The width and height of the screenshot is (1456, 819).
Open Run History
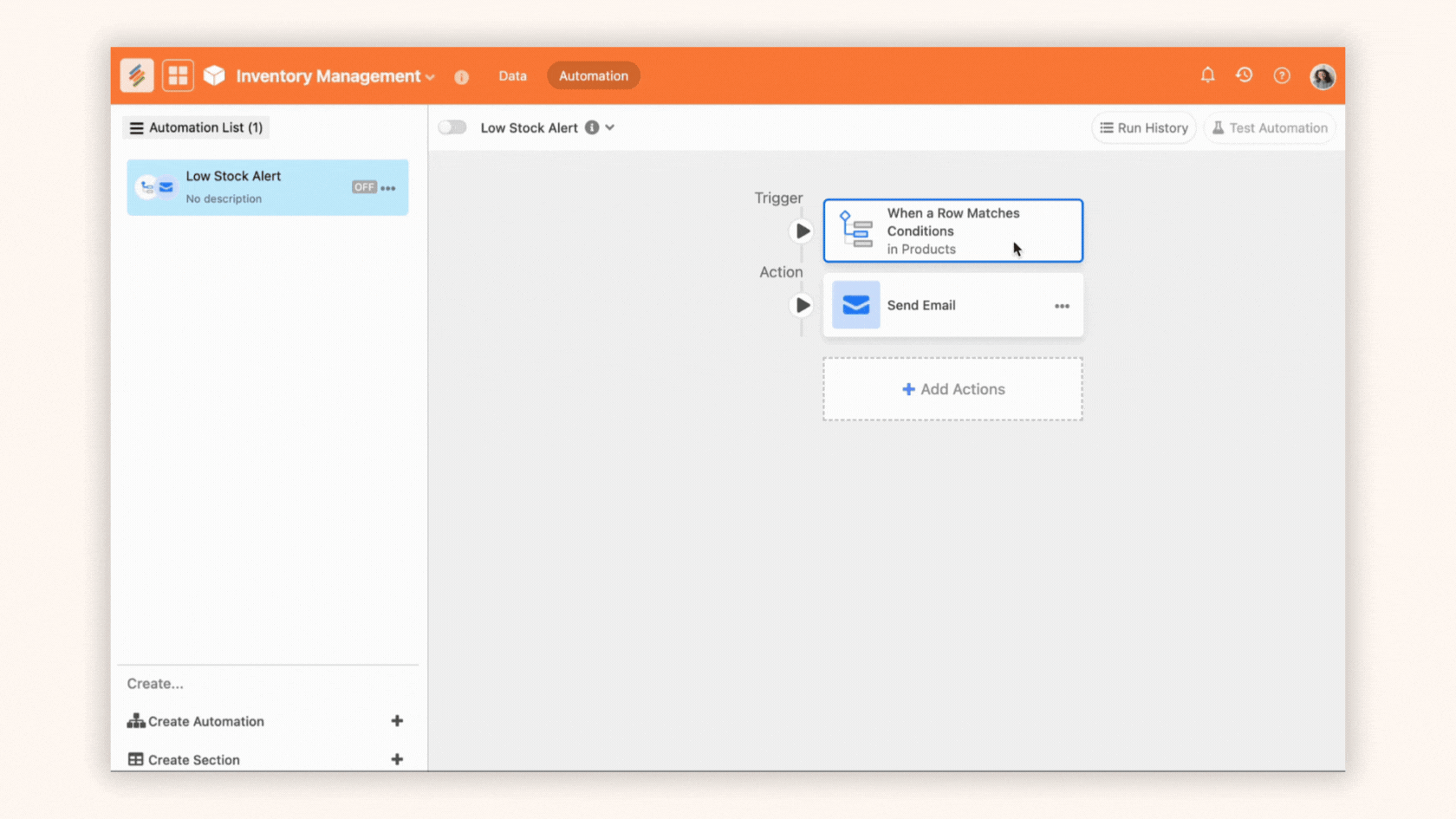1143,128
